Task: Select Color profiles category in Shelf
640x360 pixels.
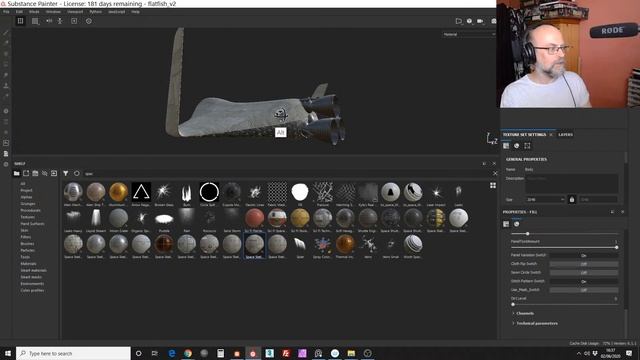Action: click(x=32, y=290)
